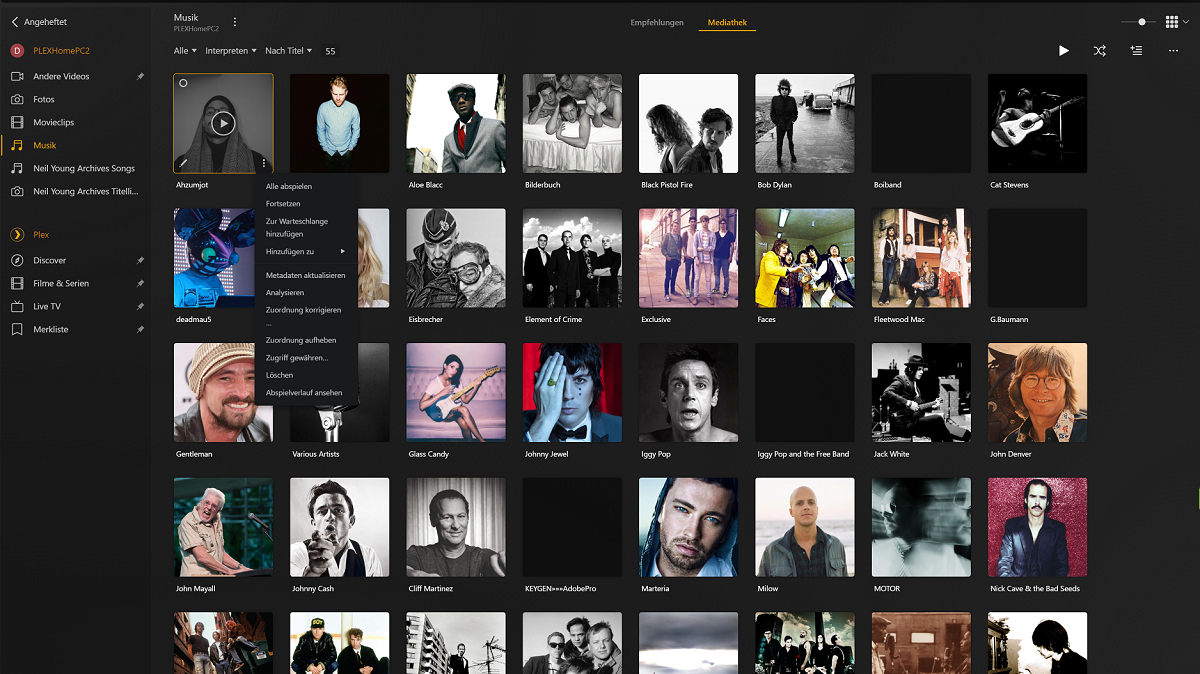Edit Ahzumjot with the pencil icon
The height and width of the screenshot is (674, 1200).
coord(183,162)
